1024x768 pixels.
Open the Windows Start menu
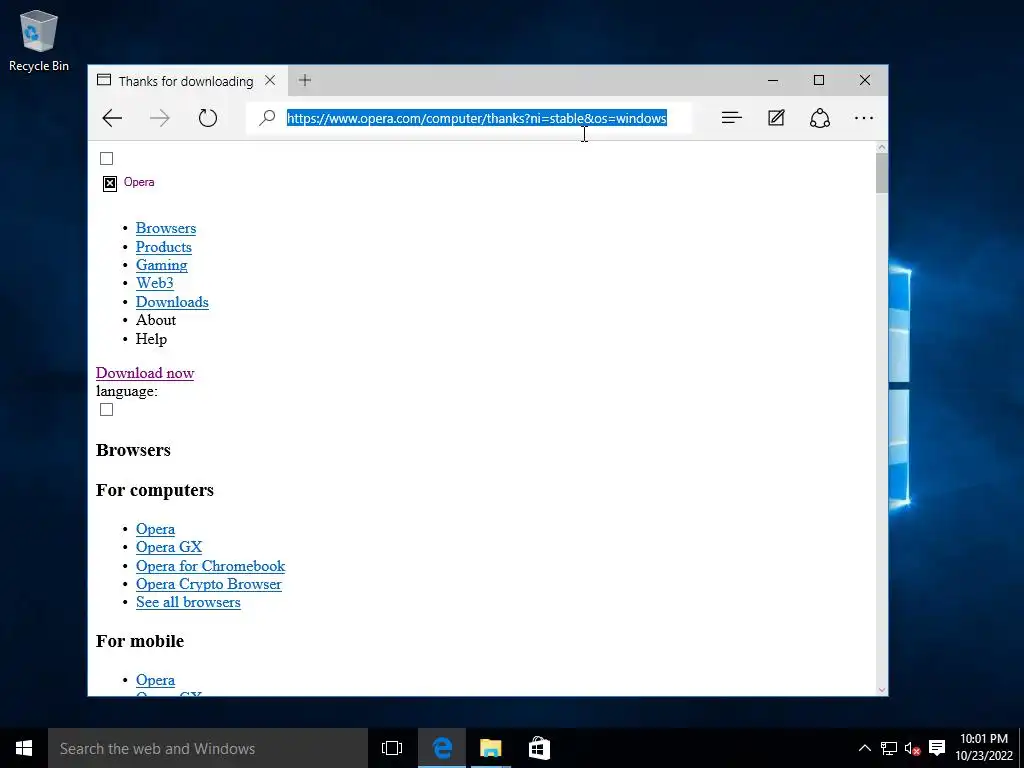(24, 748)
